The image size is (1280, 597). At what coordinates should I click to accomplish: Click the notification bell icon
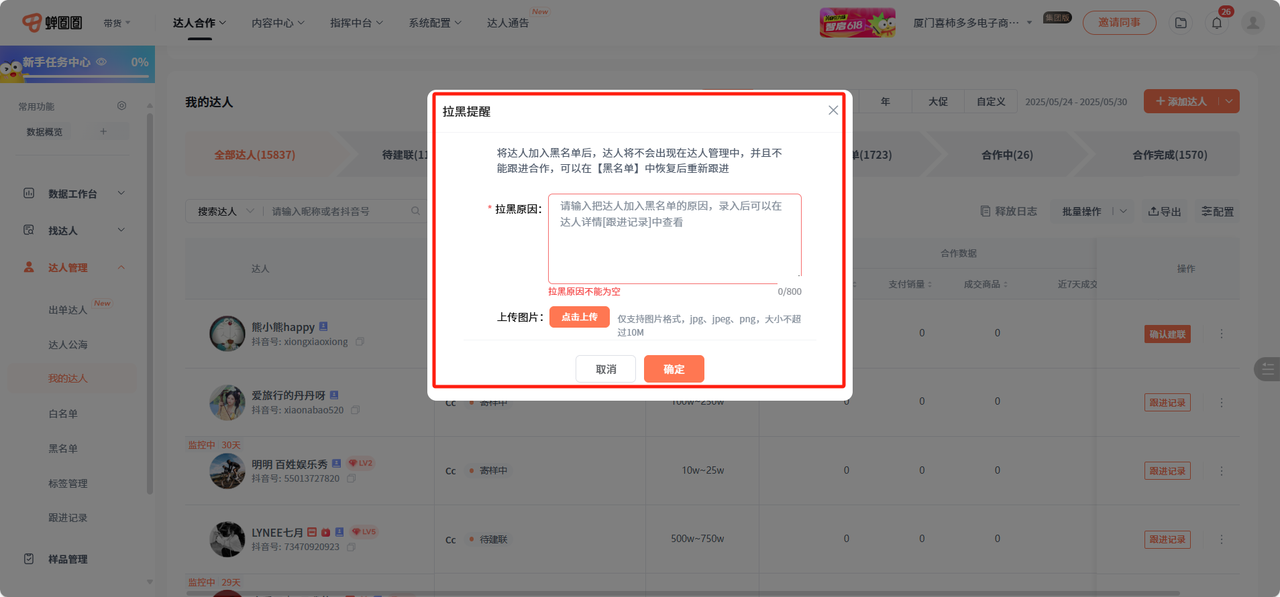[x=1217, y=23]
